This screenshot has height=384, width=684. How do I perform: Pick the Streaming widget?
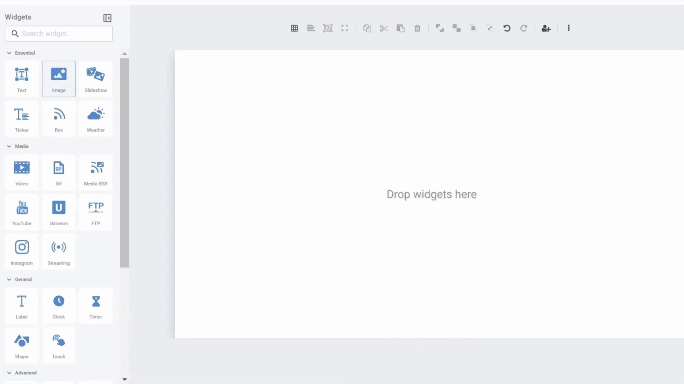coord(59,252)
